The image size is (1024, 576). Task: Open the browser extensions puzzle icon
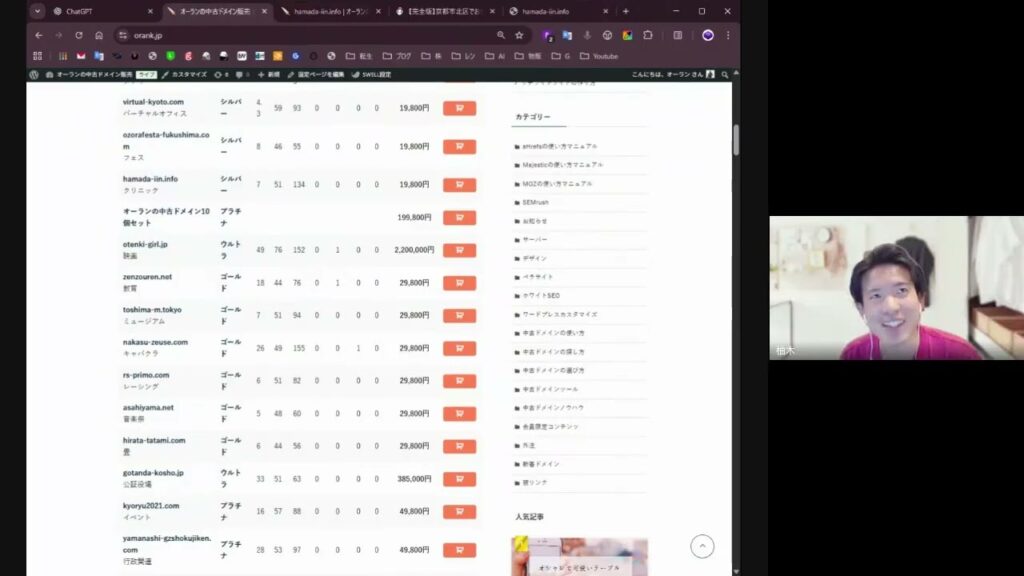pyautogui.click(x=648, y=35)
